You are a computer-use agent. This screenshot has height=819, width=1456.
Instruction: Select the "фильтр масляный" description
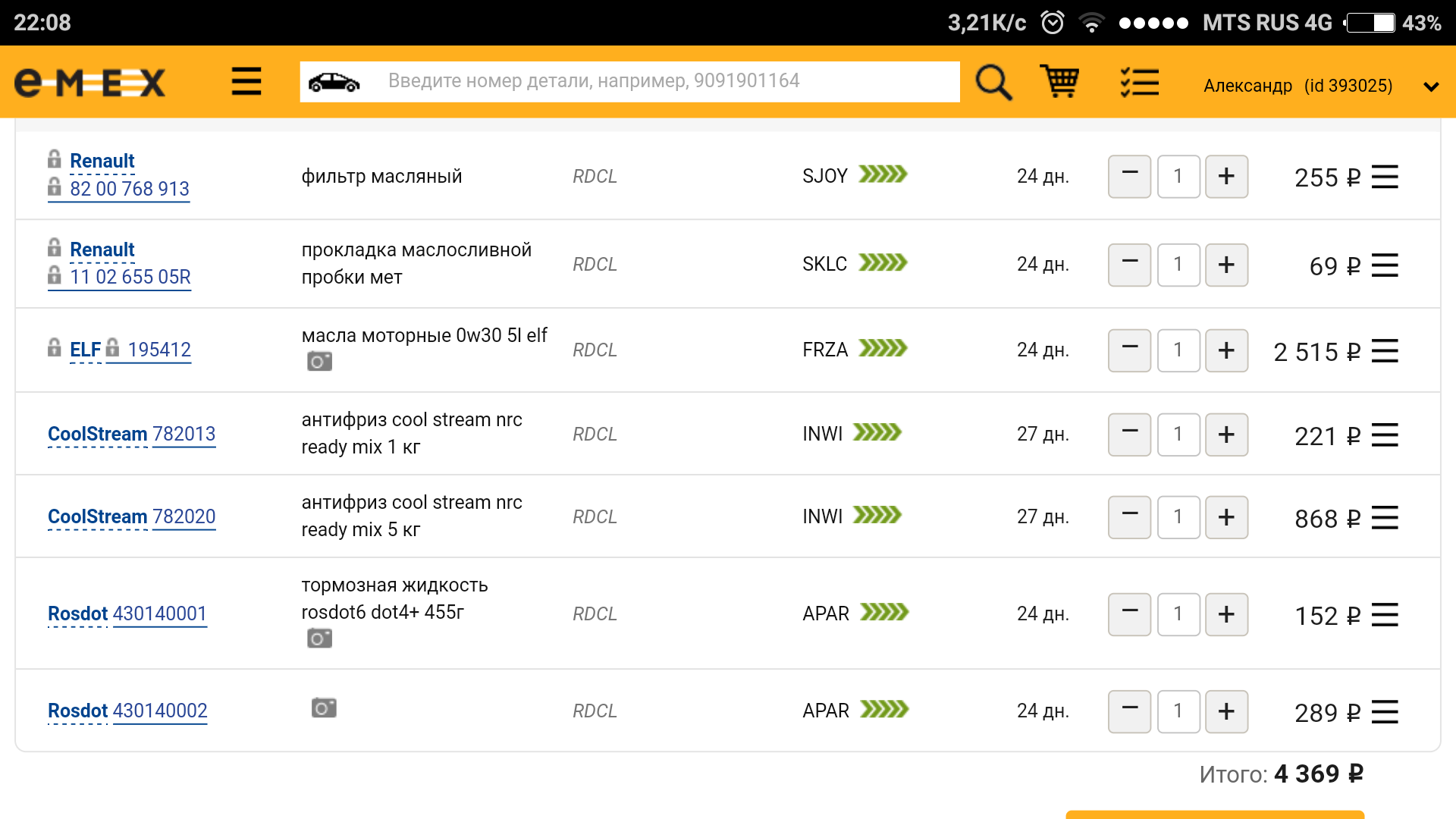click(381, 177)
